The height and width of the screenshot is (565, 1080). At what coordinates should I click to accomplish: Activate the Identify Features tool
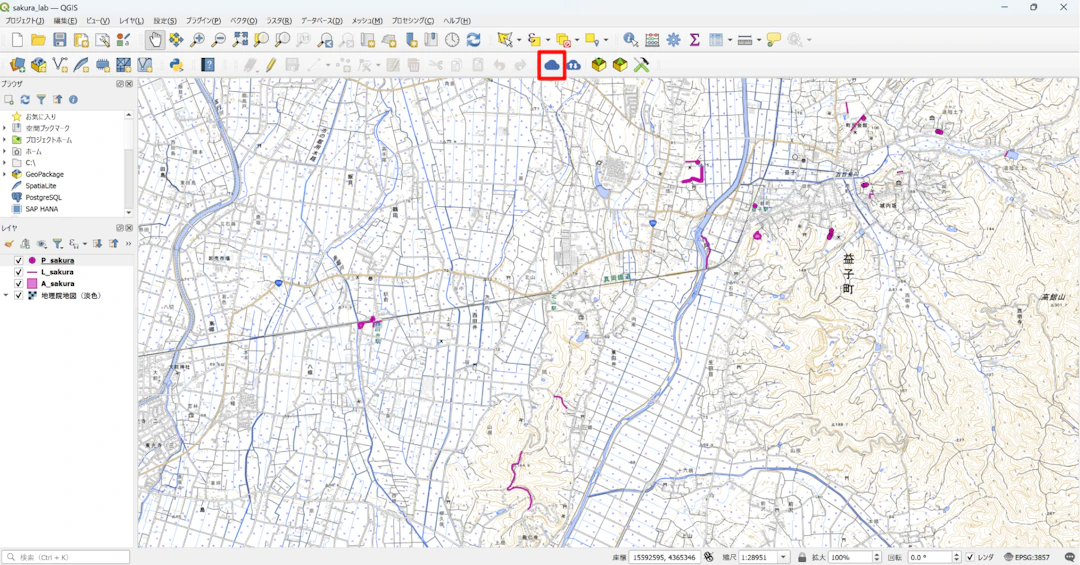pos(630,40)
